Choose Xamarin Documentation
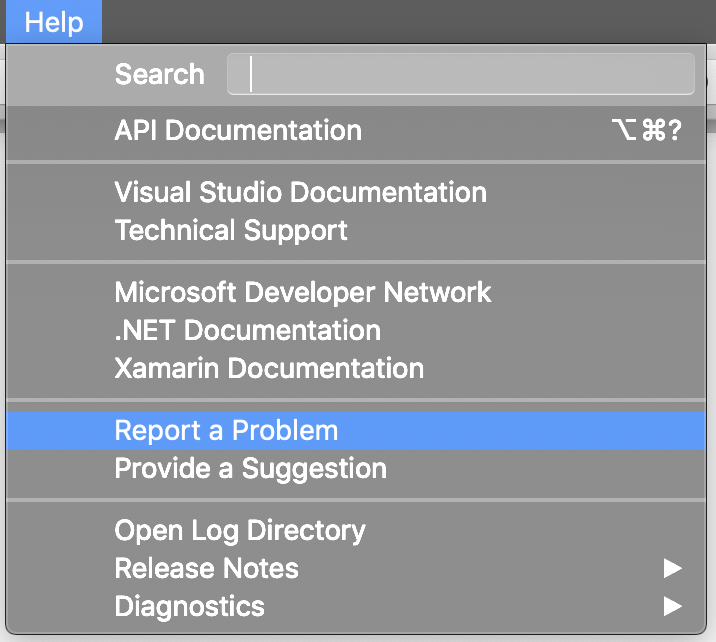Image resolution: width=716 pixels, height=642 pixels. pyautogui.click(x=356, y=368)
